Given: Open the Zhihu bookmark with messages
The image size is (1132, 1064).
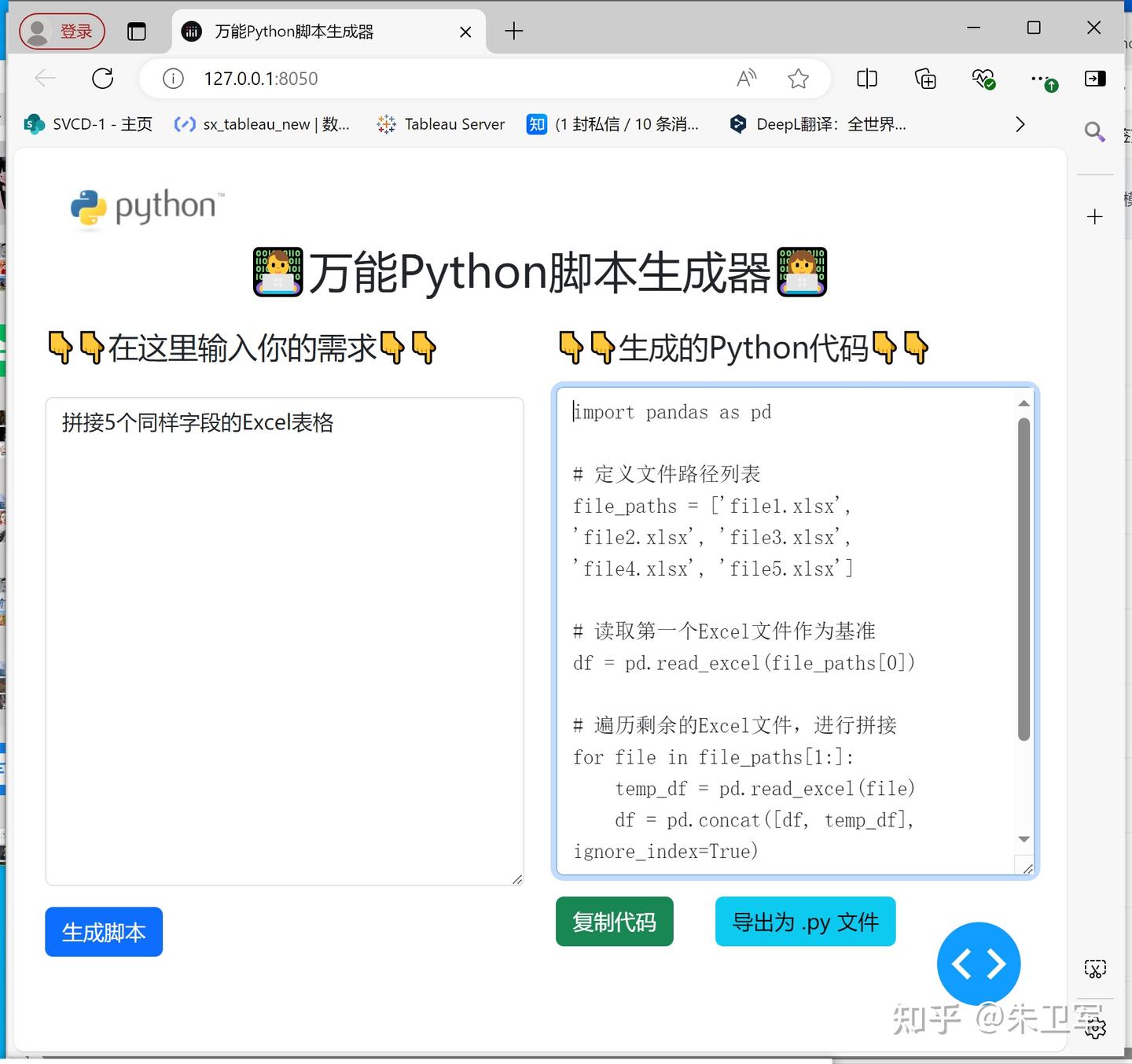Looking at the screenshot, I should click(x=613, y=124).
